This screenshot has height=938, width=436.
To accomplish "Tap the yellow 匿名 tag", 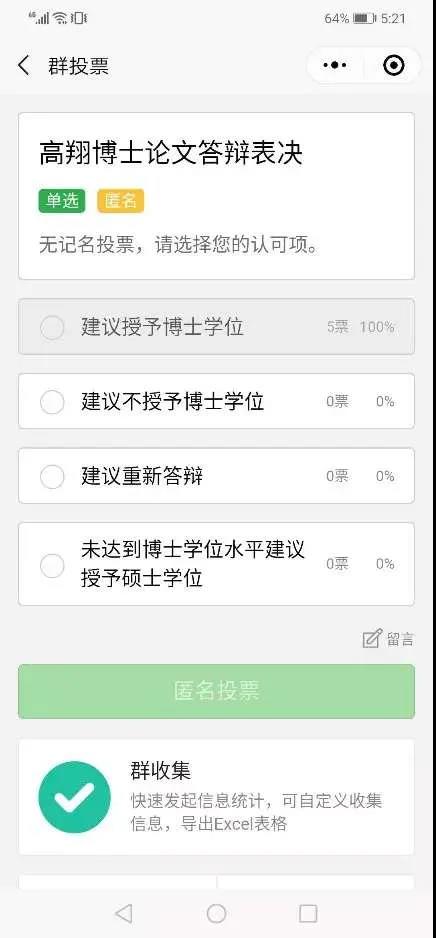I will coord(121,201).
